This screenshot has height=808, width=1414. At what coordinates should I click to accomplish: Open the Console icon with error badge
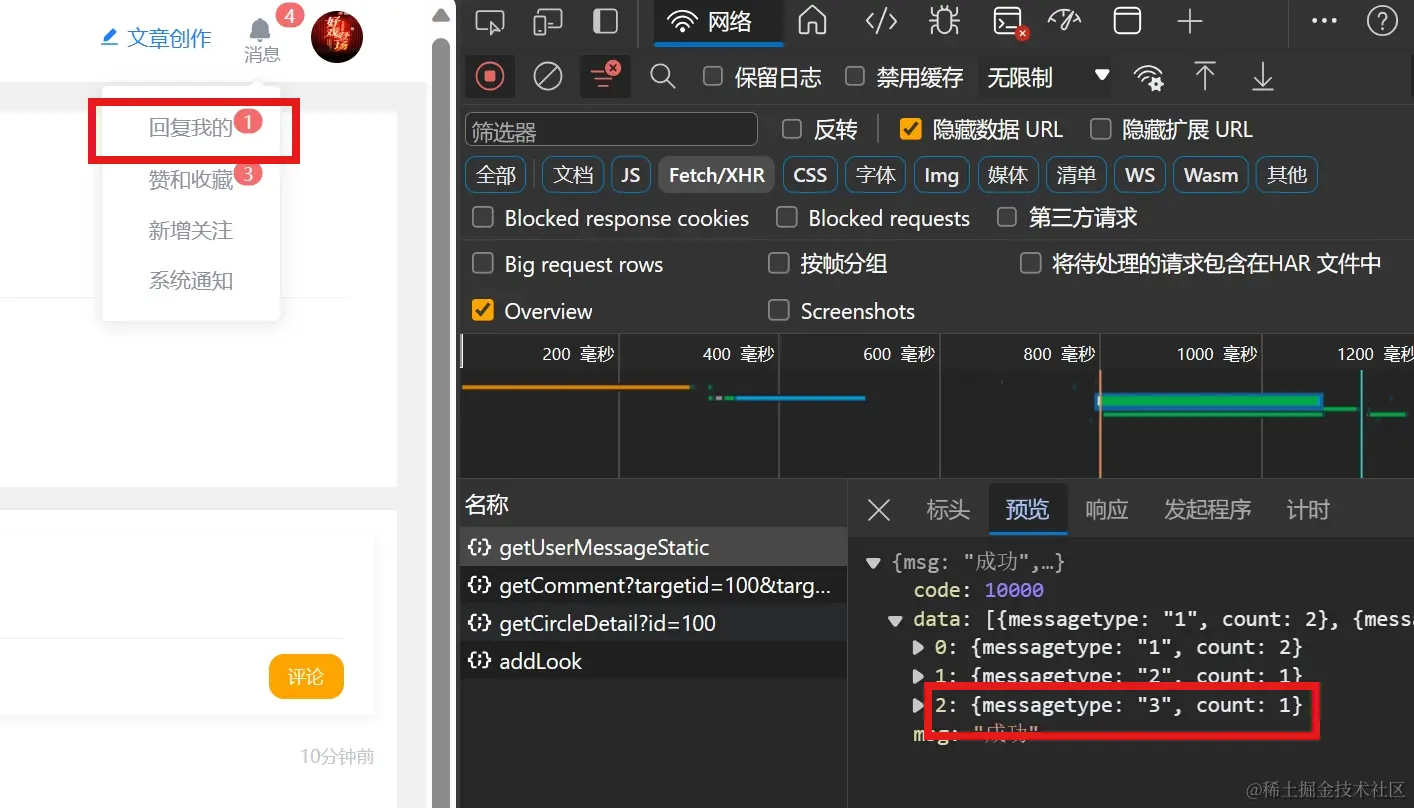pos(1008,21)
